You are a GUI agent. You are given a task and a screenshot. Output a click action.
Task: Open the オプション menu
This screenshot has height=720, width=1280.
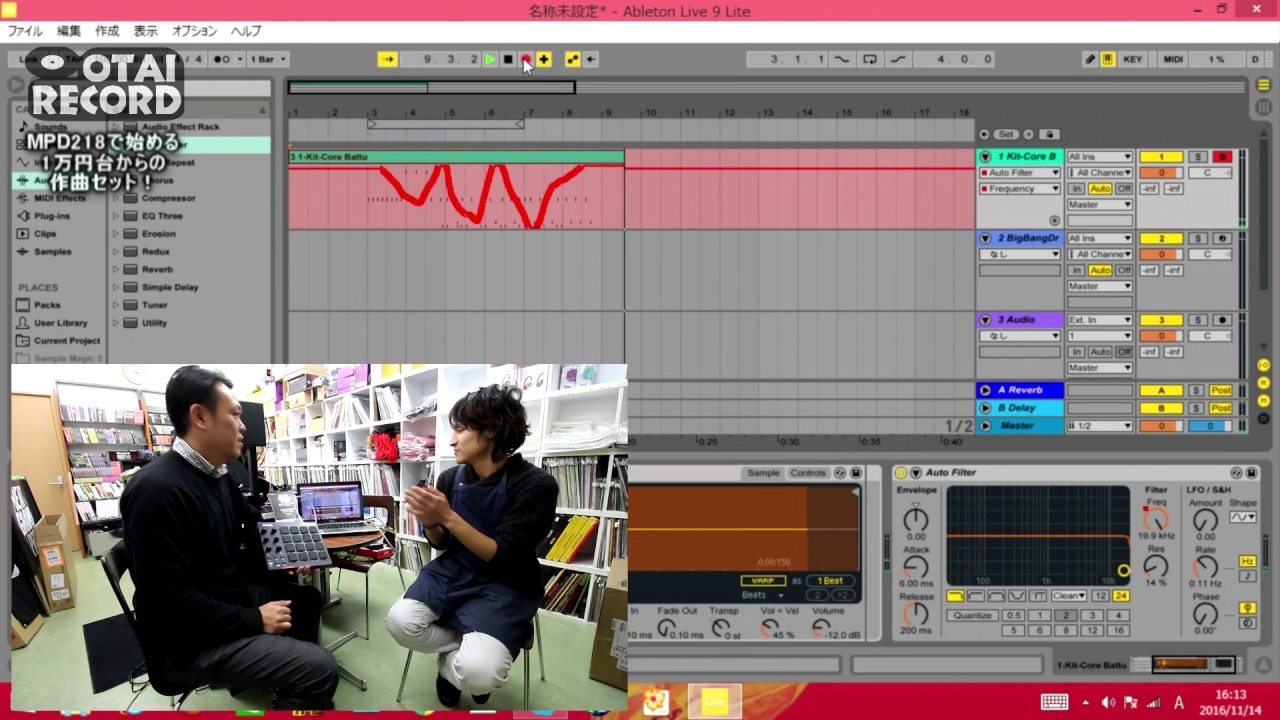195,31
